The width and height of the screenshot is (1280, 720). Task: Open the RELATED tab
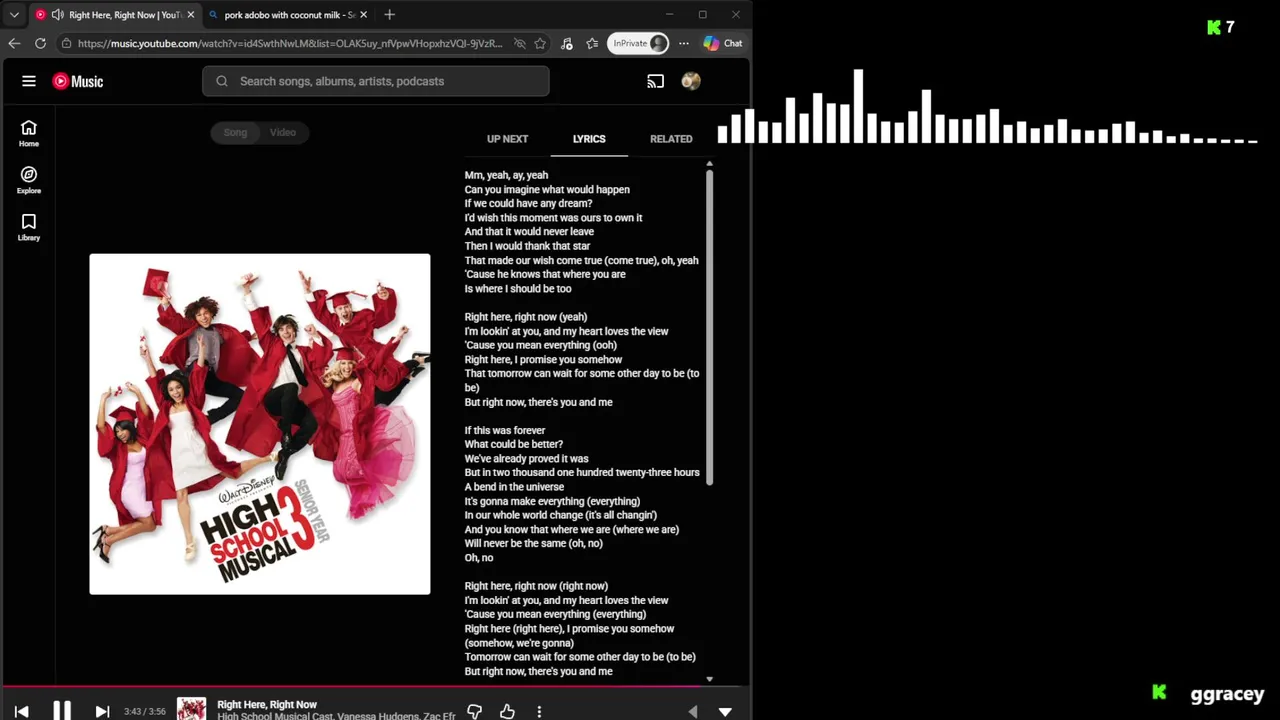[671, 139]
